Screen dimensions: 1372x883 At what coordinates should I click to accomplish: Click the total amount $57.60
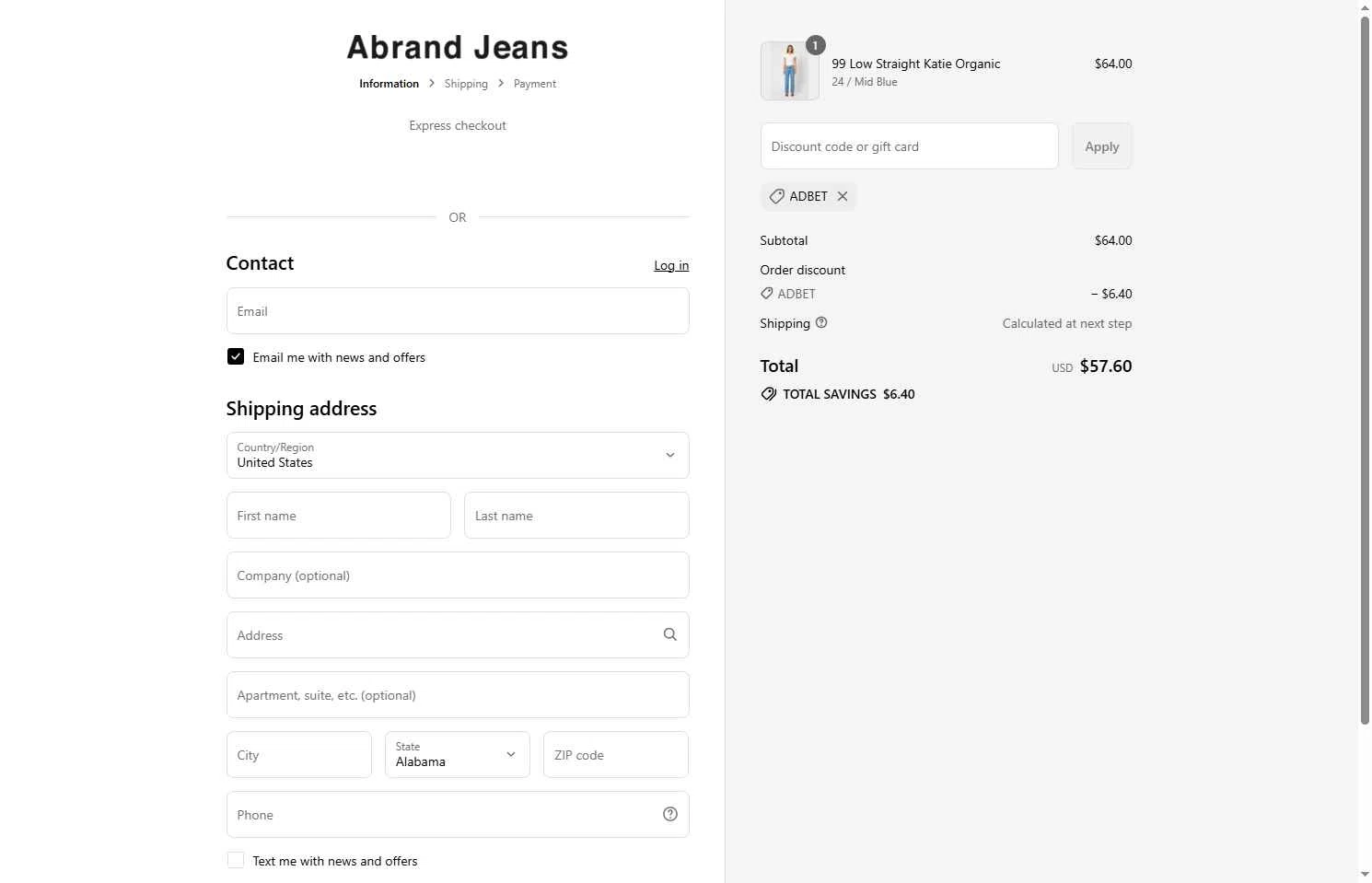[x=1105, y=366]
